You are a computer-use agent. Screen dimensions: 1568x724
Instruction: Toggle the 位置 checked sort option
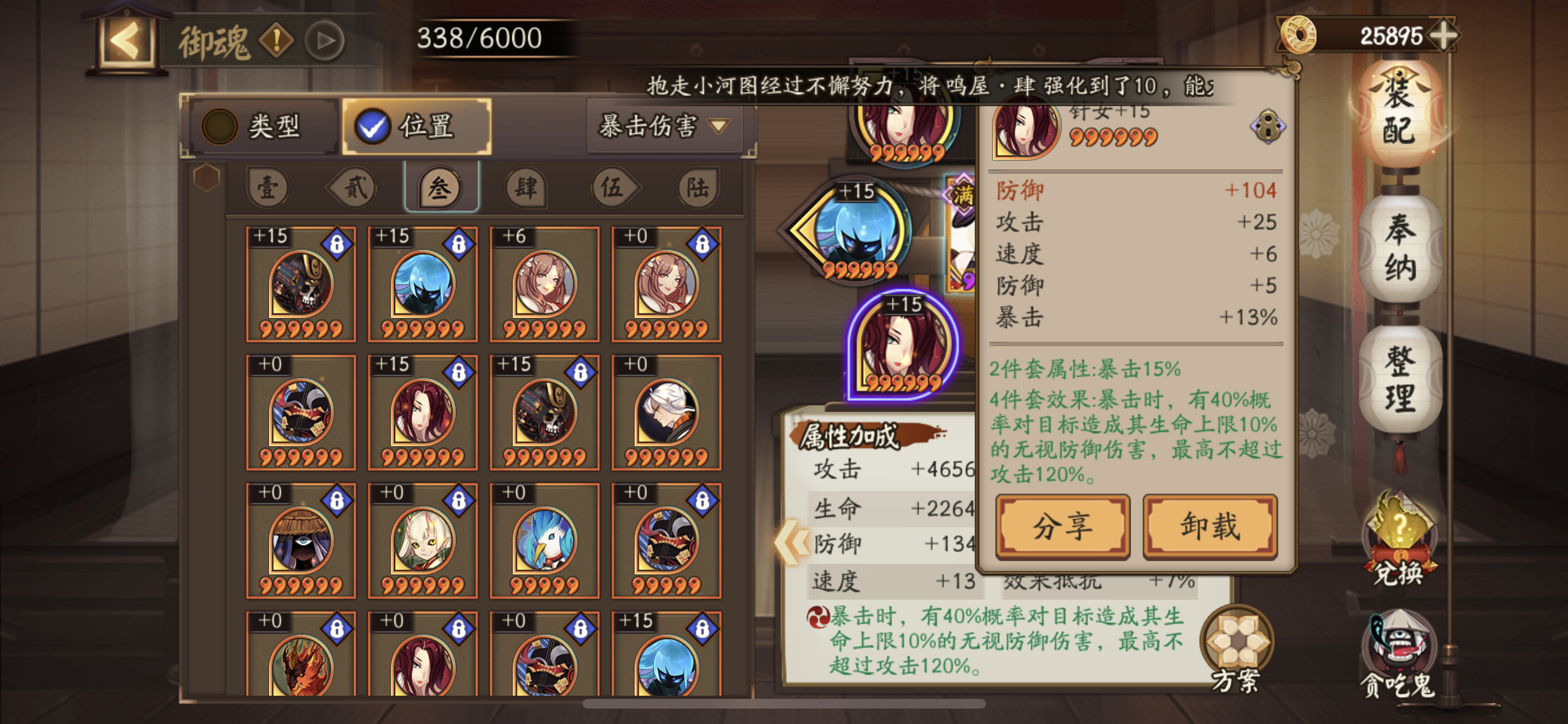tap(417, 126)
